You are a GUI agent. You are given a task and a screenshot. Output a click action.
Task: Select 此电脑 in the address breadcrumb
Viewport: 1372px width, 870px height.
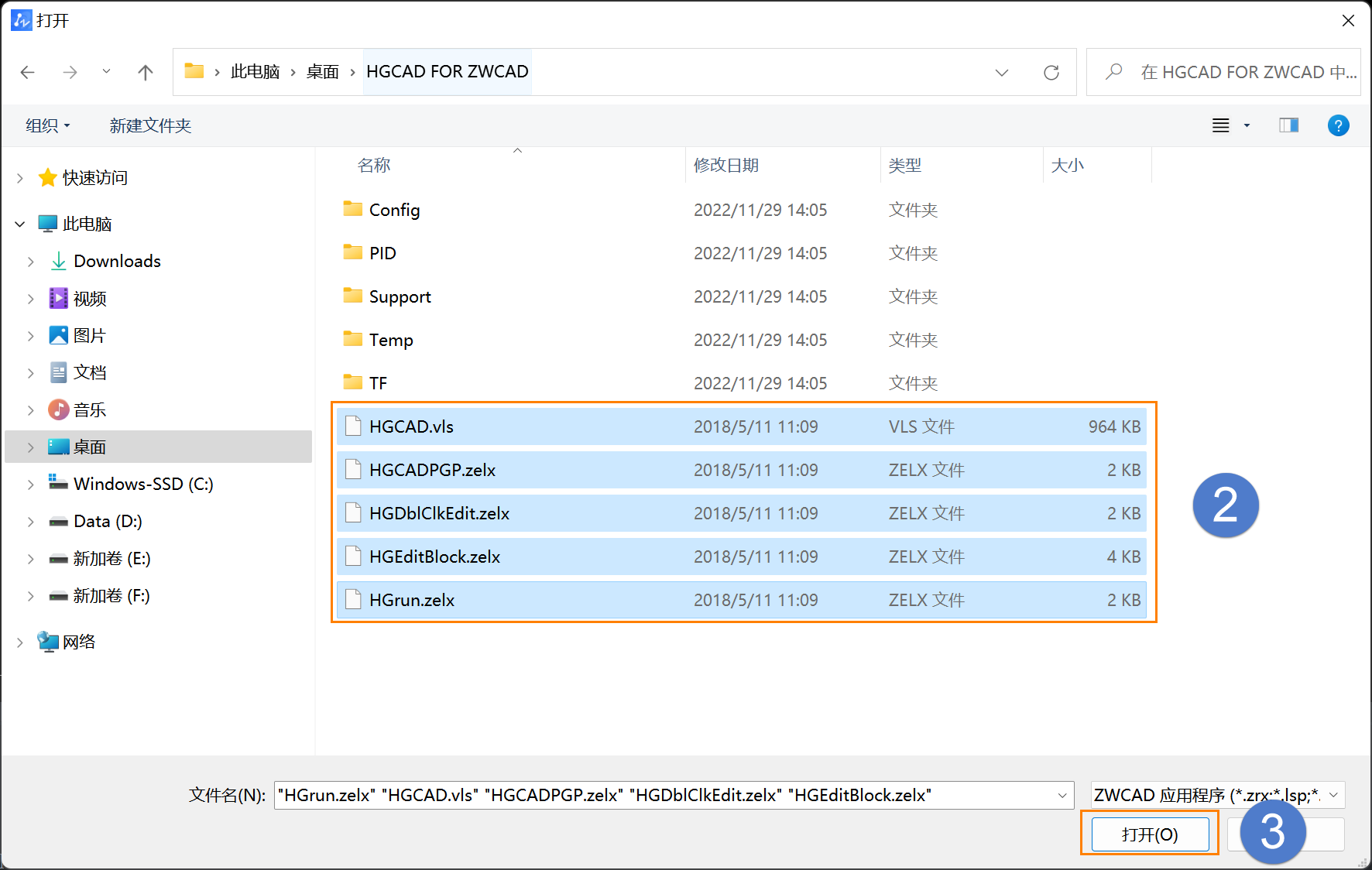(x=255, y=72)
